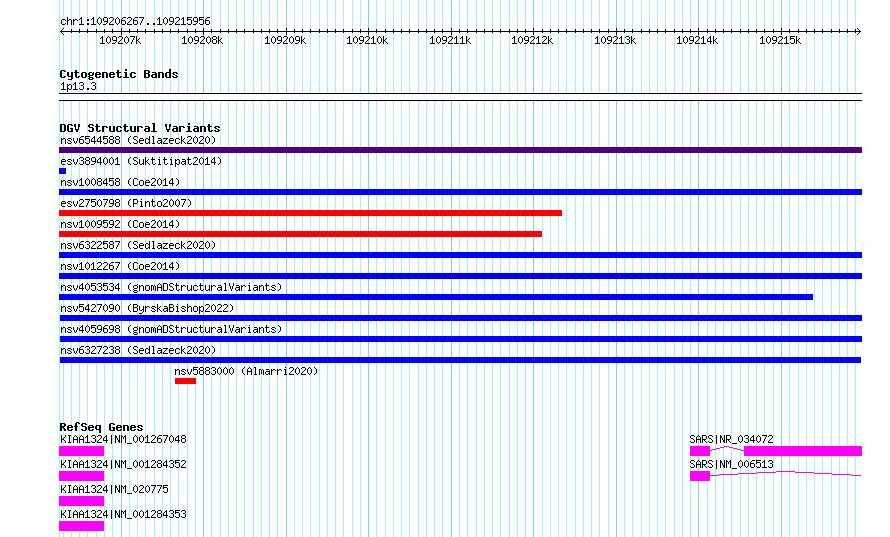Screen dimensions: 890x537
Task: Click the nsv5427090 ByrskaBishop2022 variant bar
Action: tap(460, 318)
